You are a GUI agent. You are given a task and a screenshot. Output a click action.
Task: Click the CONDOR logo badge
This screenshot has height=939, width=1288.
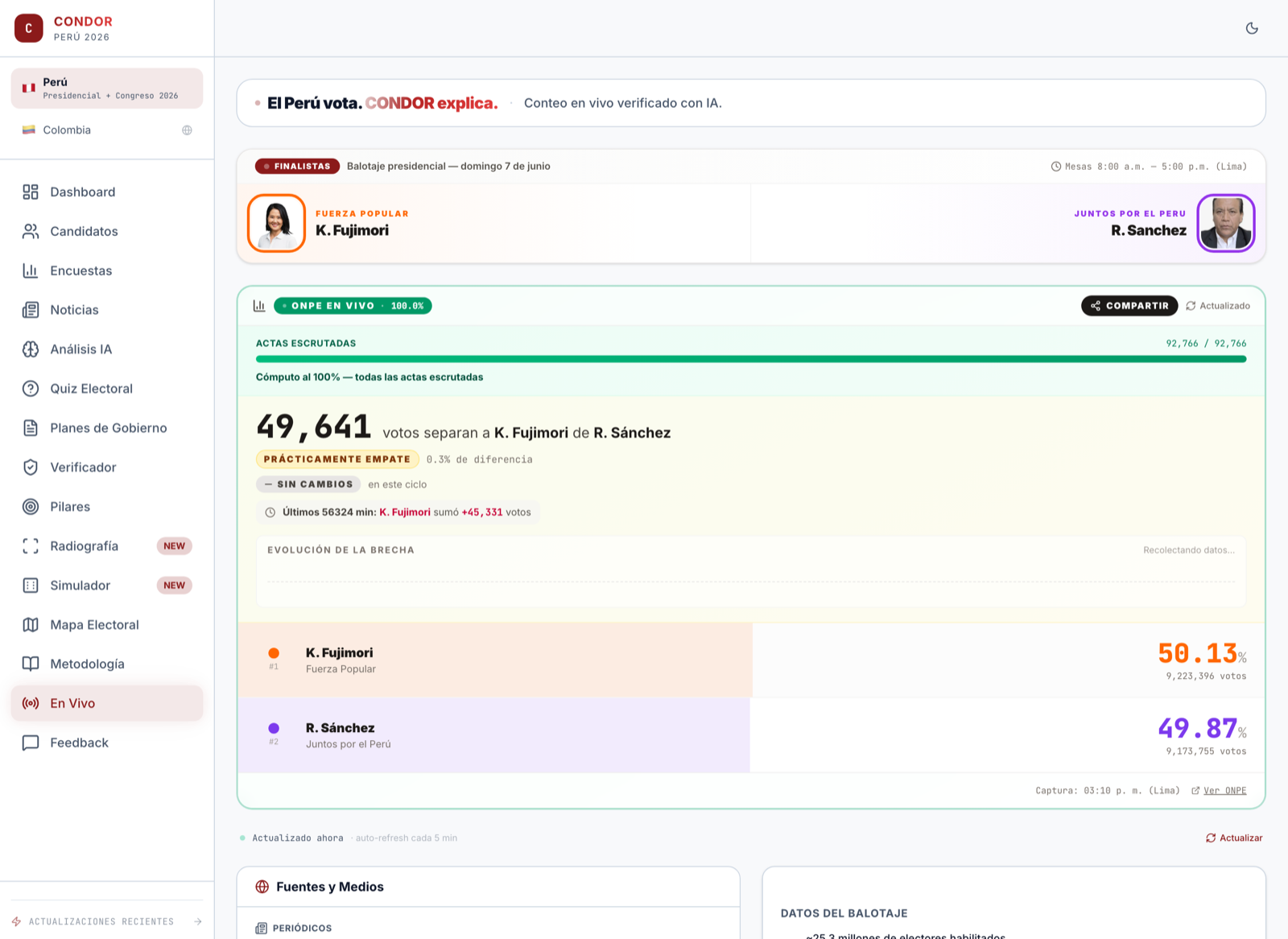tap(29, 28)
